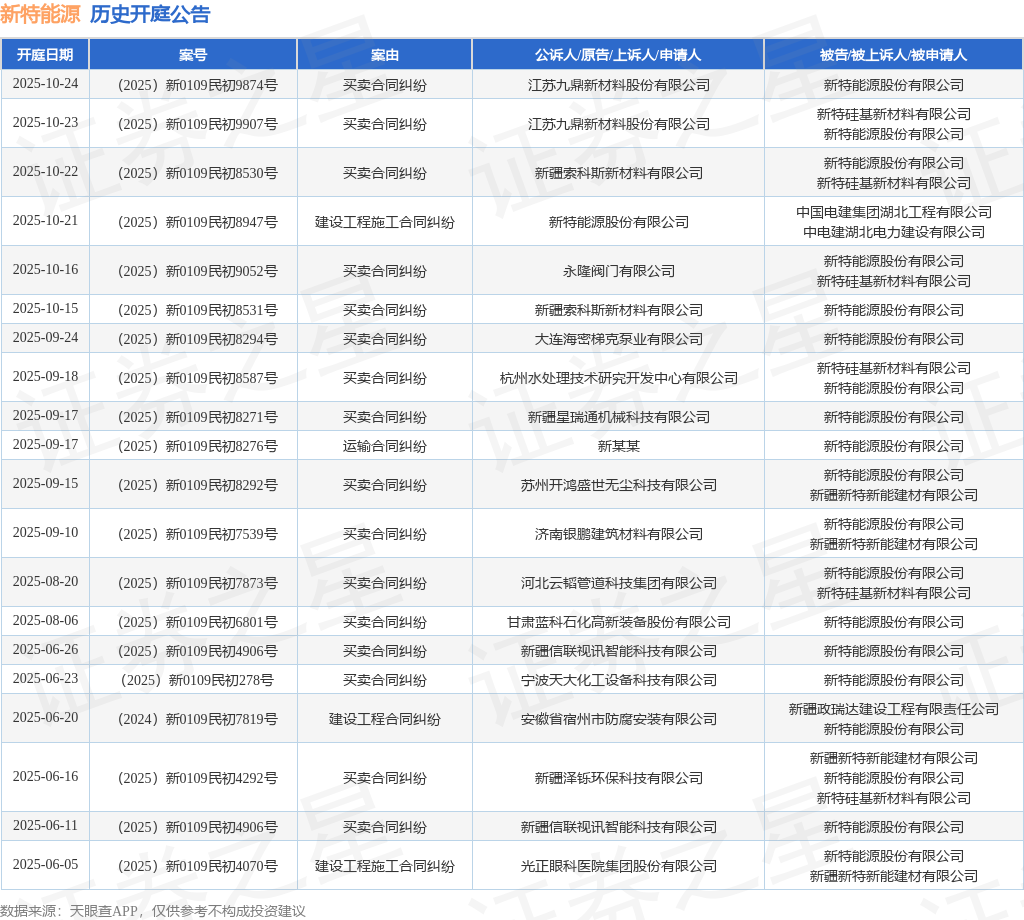Select case number (2024)新0109民初7819号
This screenshot has width=1024, height=920.
point(198,720)
